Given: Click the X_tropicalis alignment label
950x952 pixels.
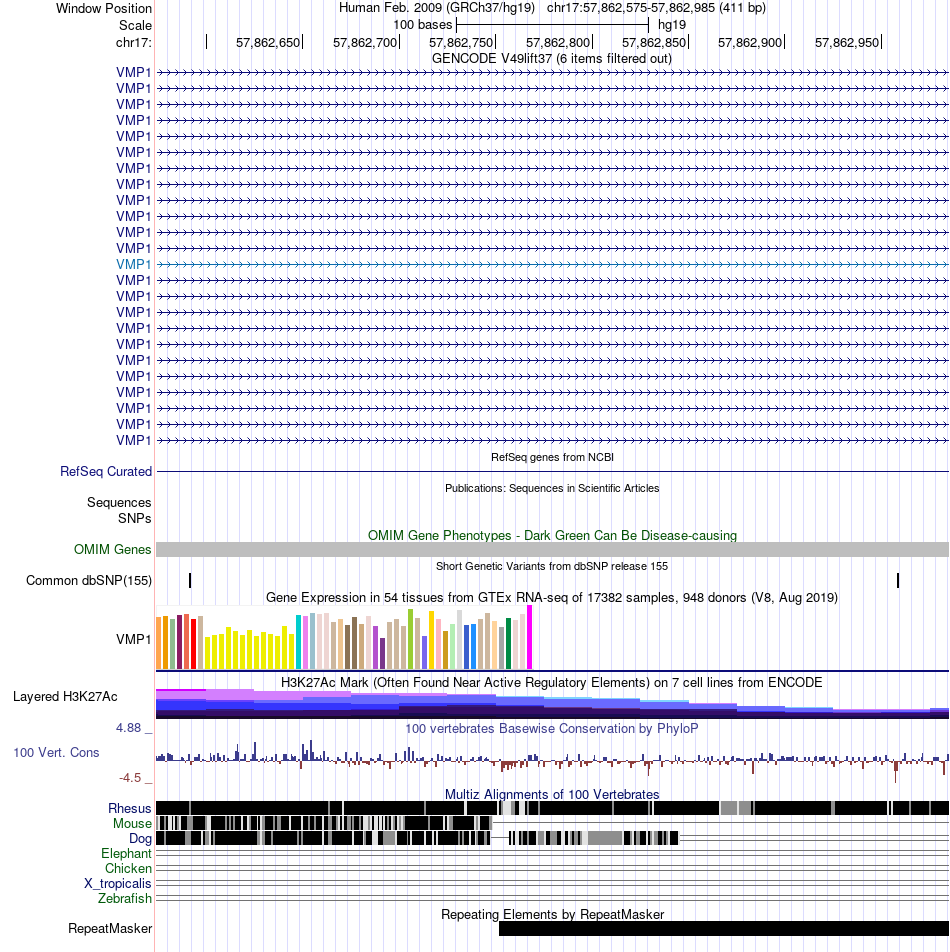Looking at the screenshot, I should [x=118, y=883].
